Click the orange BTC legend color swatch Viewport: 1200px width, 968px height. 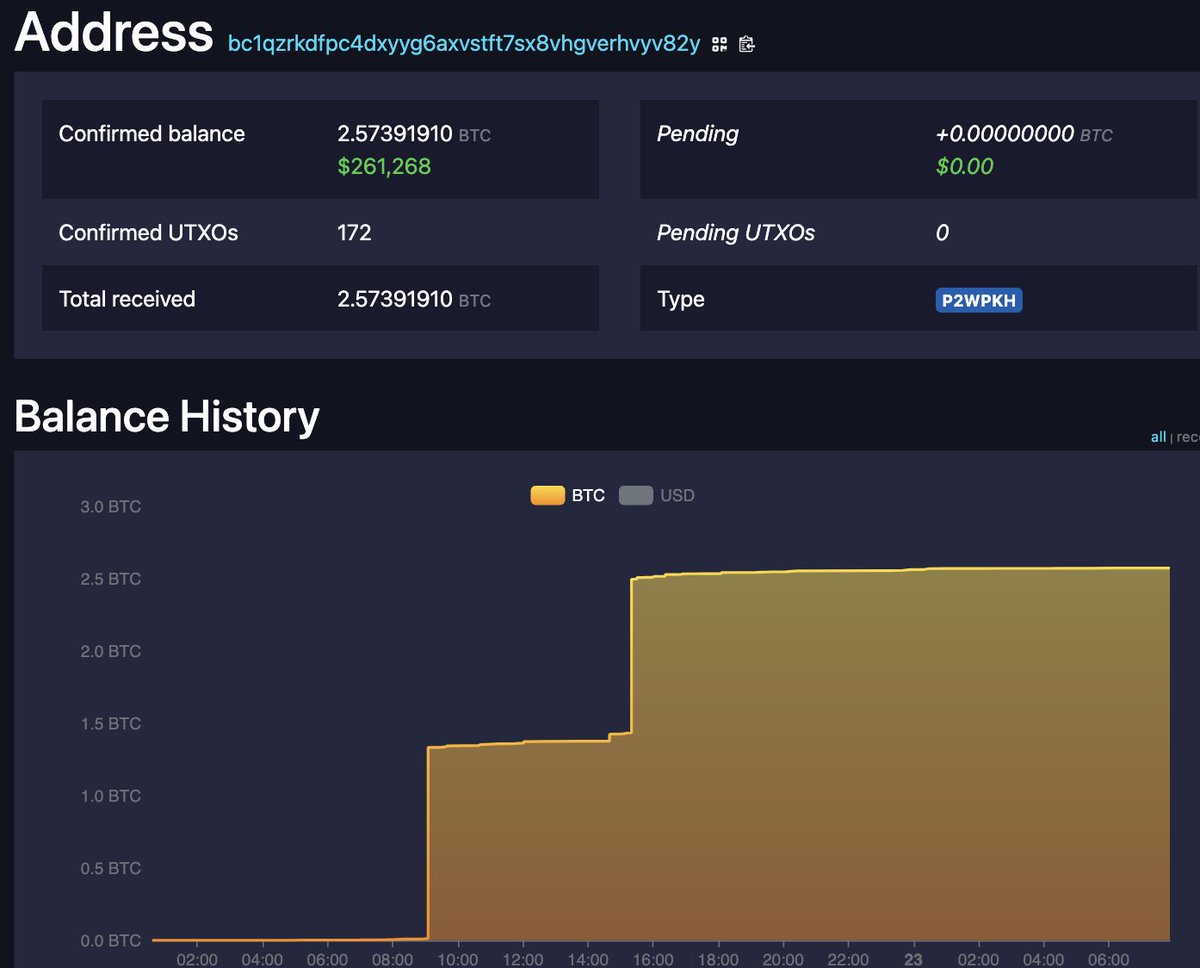[547, 495]
